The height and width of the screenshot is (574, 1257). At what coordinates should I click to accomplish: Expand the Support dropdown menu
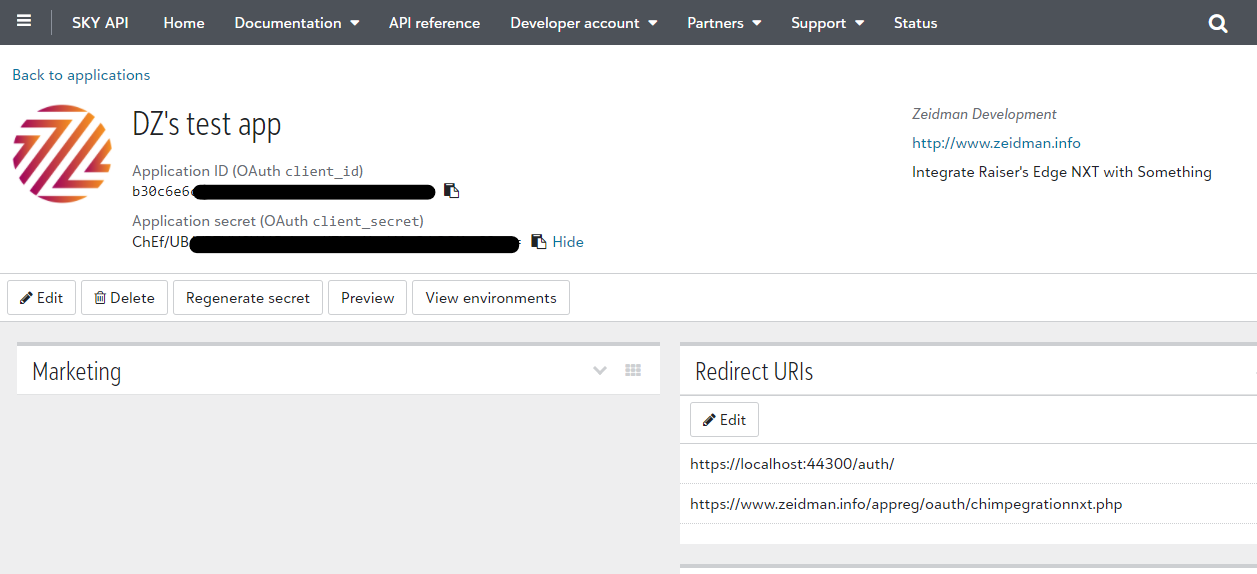coord(828,23)
